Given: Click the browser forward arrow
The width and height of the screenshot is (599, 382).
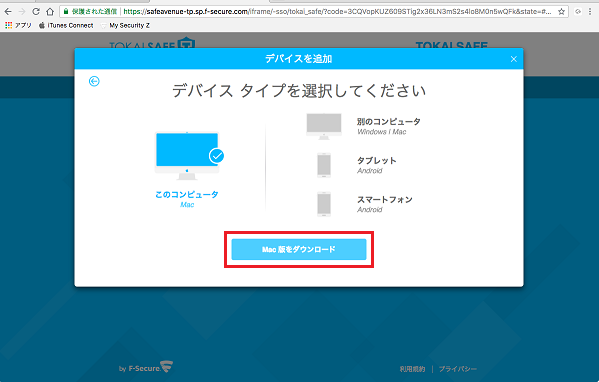Looking at the screenshot, I should (x=22, y=12).
